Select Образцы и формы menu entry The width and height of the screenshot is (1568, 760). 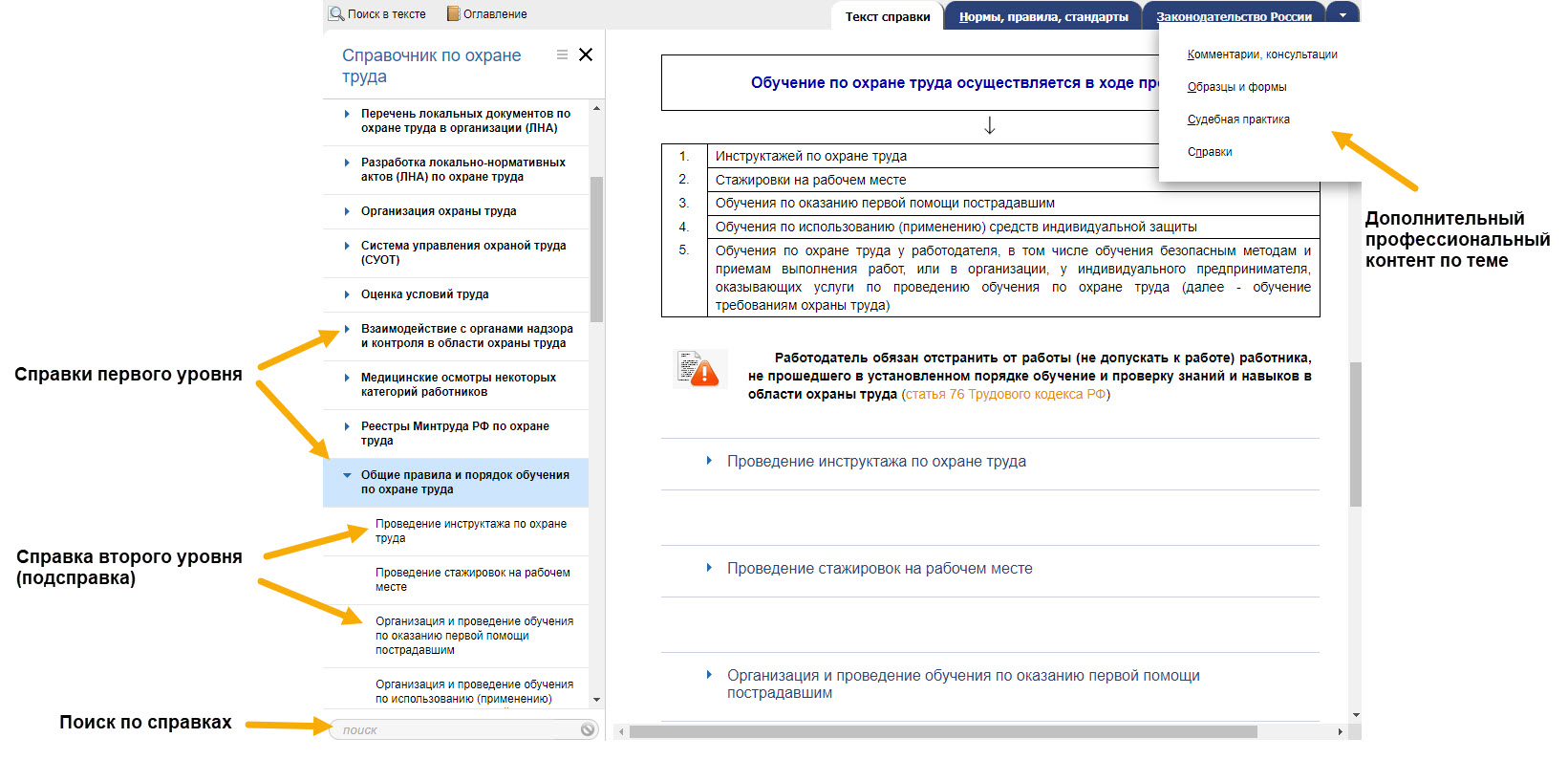[1236, 87]
